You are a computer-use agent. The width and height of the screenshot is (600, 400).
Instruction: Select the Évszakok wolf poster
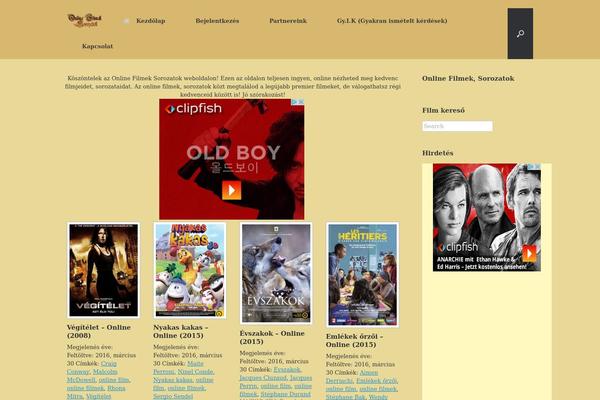276,273
